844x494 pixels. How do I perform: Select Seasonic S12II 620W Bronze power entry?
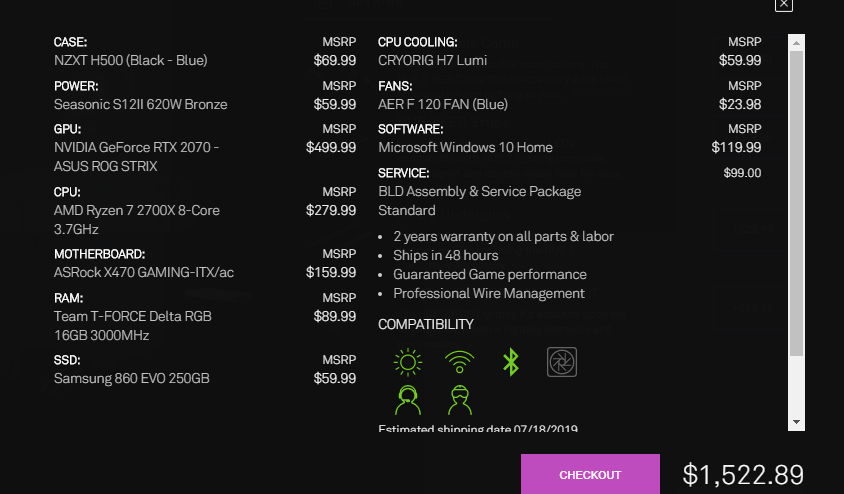tap(140, 104)
